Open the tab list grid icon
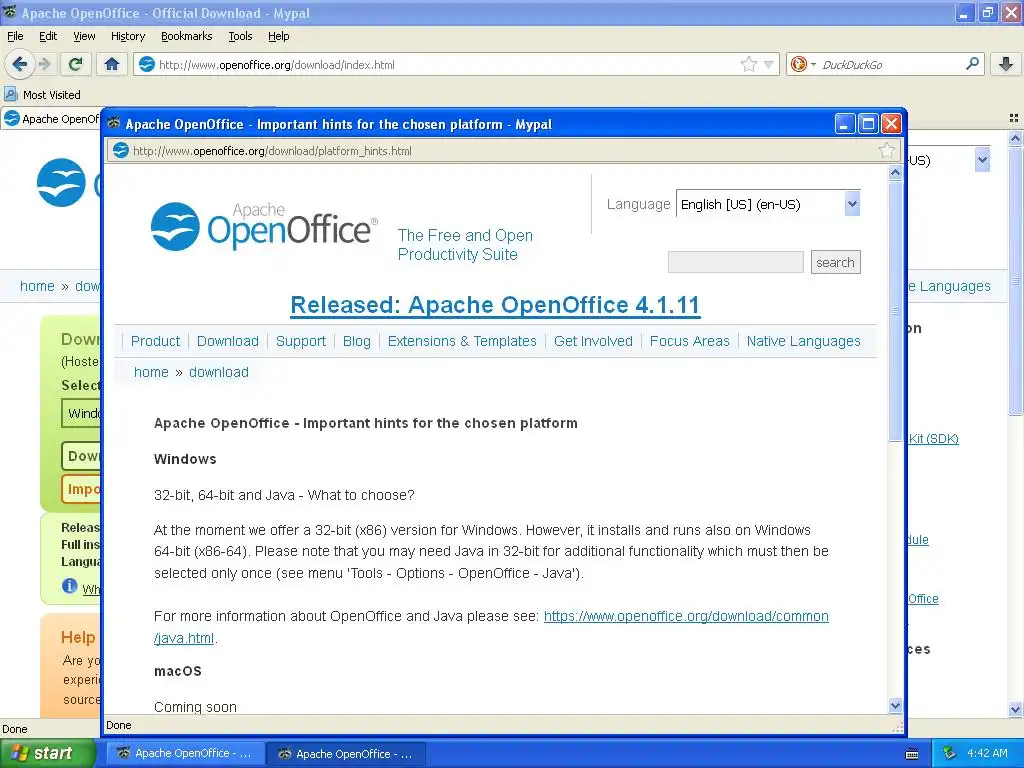Screen dimensions: 1024x768 pos(1014,118)
